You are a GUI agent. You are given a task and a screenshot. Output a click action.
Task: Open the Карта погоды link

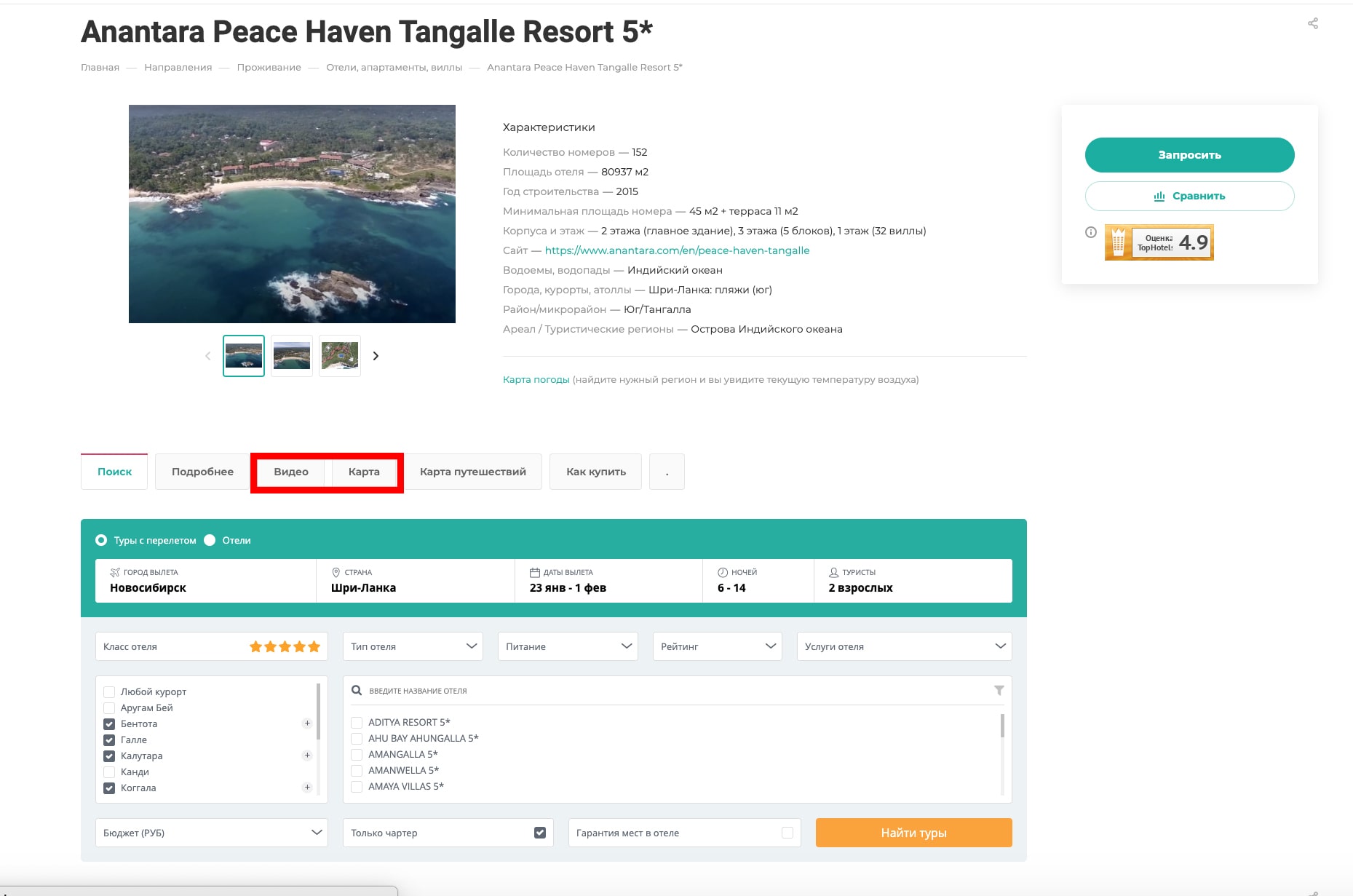tap(536, 379)
